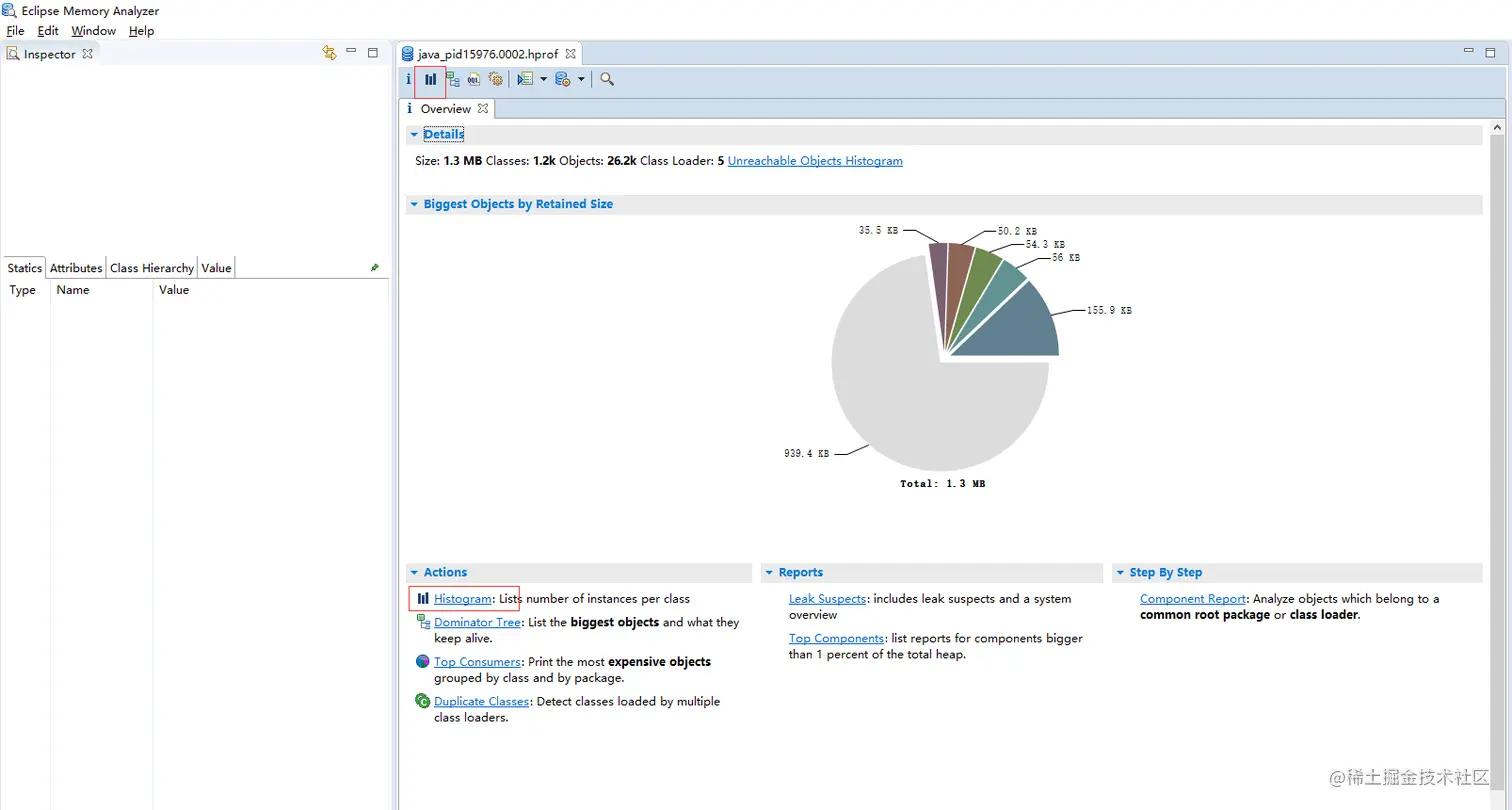Open the Run Expert System Test dropdown arrow

click(543, 79)
